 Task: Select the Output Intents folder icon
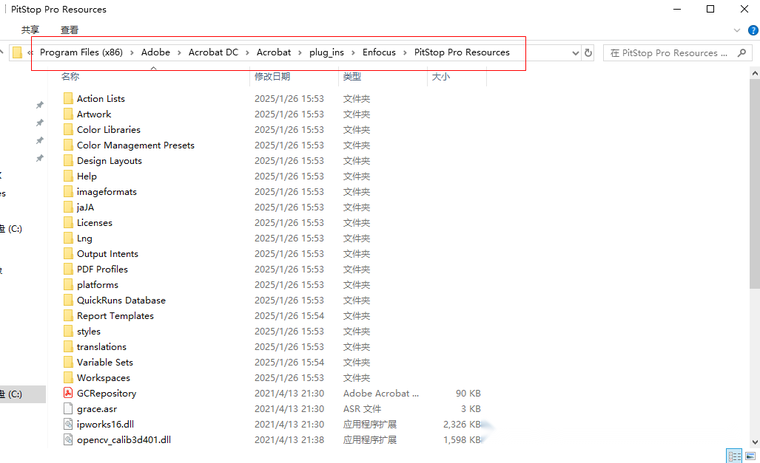click(x=68, y=254)
